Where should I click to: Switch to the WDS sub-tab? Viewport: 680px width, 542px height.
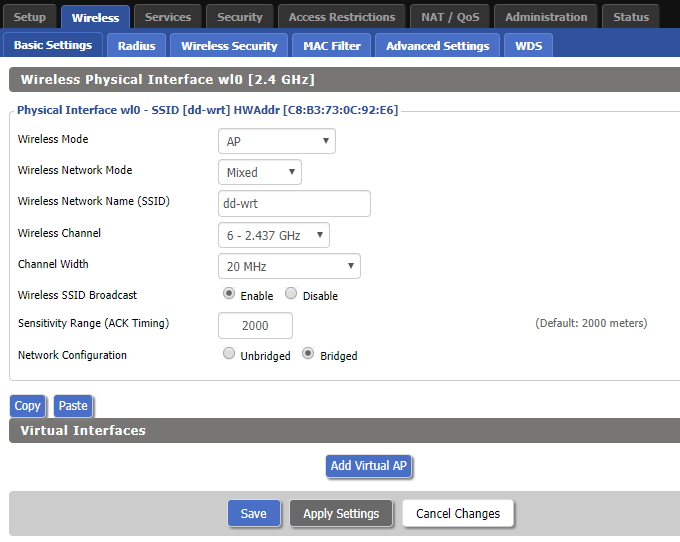(529, 46)
